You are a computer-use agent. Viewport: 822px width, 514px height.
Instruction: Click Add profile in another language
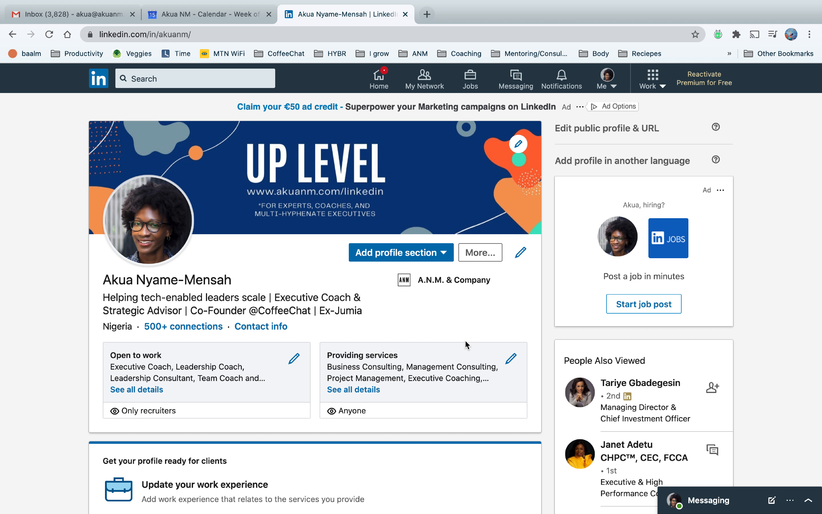pos(622,161)
